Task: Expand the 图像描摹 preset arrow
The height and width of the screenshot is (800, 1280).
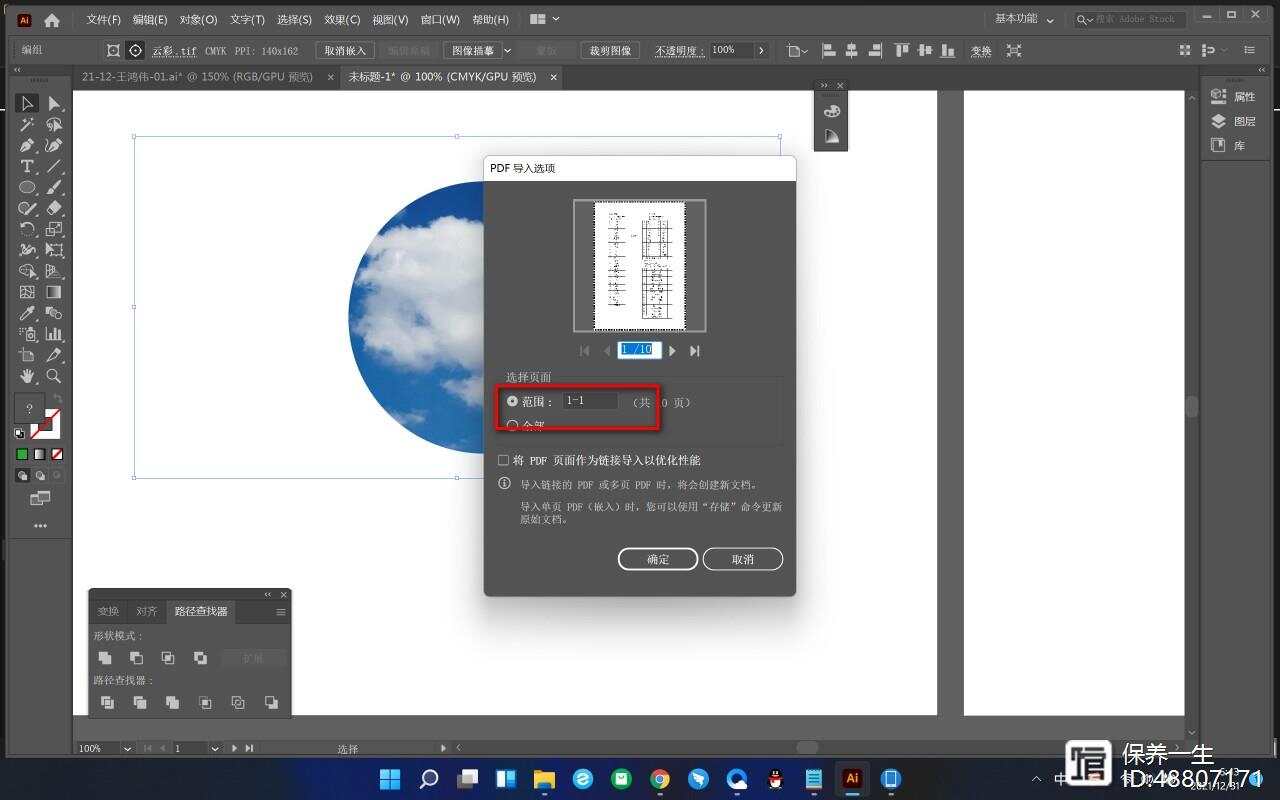Action: coord(507,50)
